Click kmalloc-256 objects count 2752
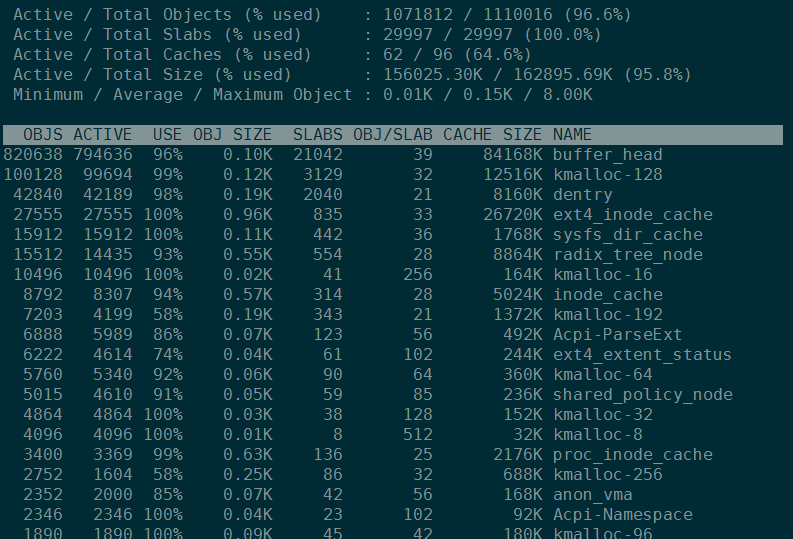Screen dimensions: 793x539 point(43,474)
